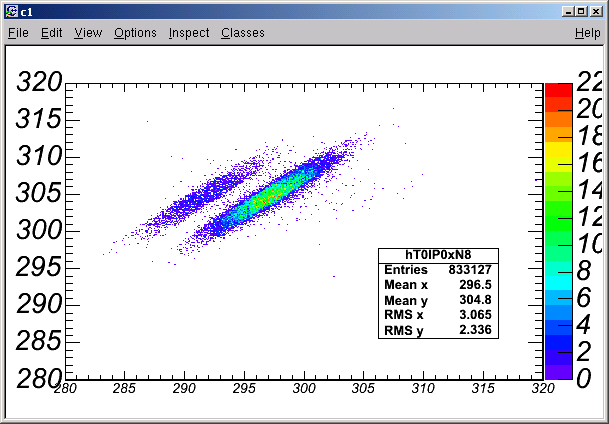Maximize the c1 canvas window
The height and width of the screenshot is (424, 609).
(x=581, y=12)
